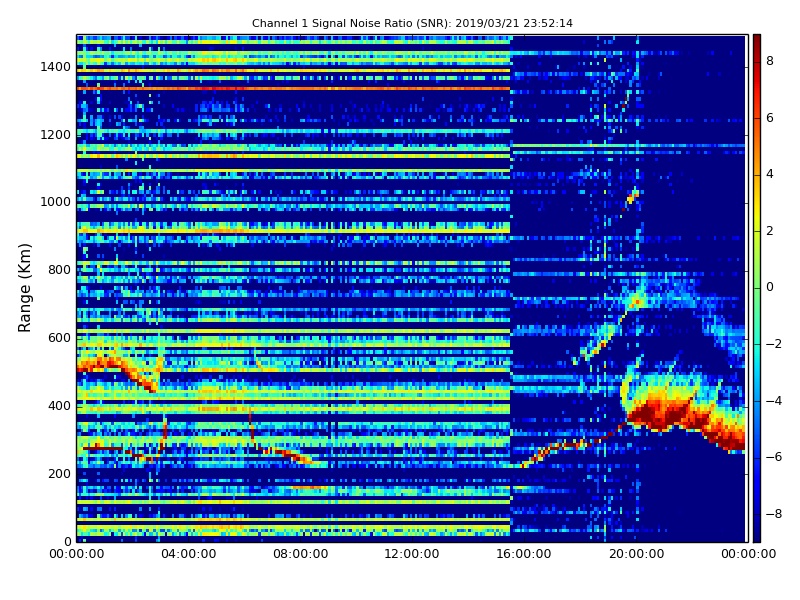Click the orange horizontal line near 1340 km range
Image resolution: width=800 pixels, height=600 pixels.
[293, 89]
